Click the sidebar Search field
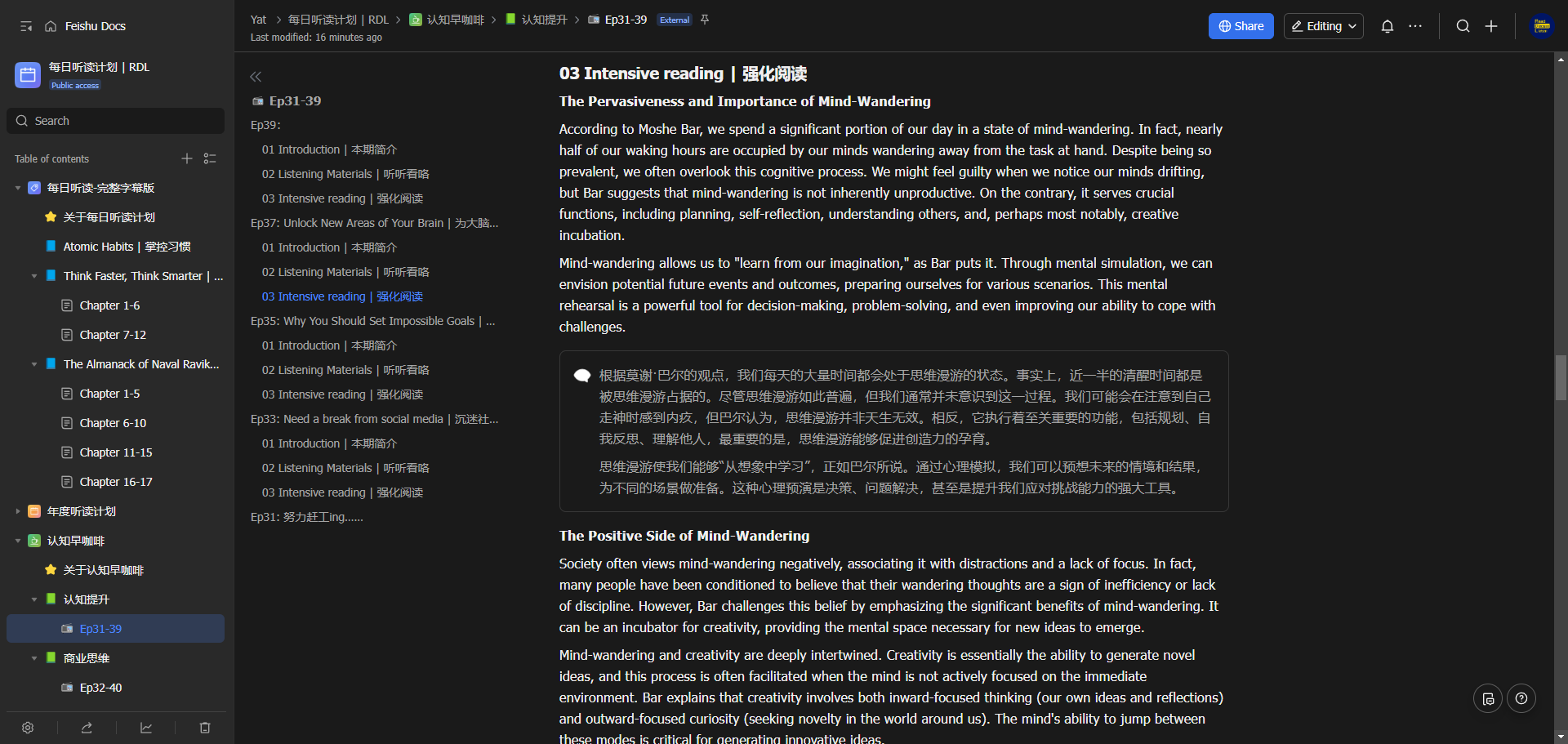 [x=116, y=121]
